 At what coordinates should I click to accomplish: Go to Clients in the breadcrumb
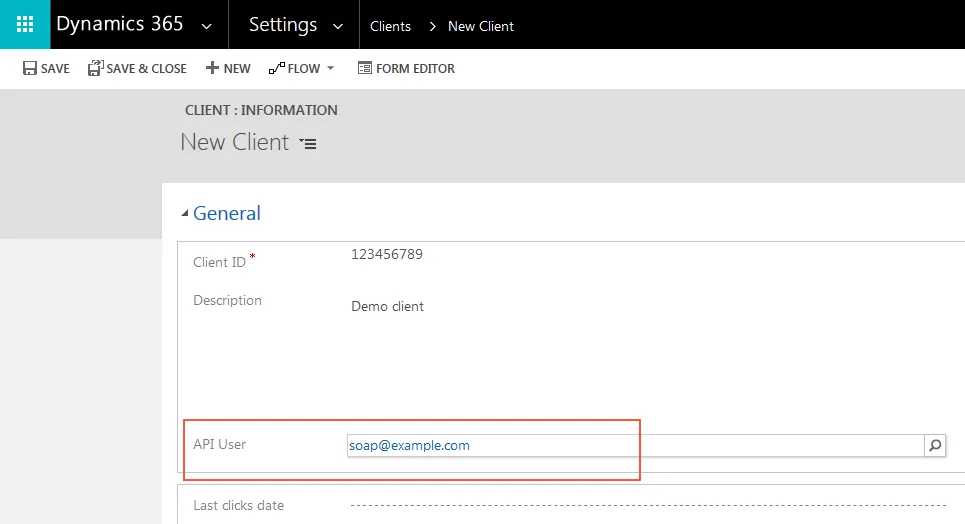[x=390, y=26]
